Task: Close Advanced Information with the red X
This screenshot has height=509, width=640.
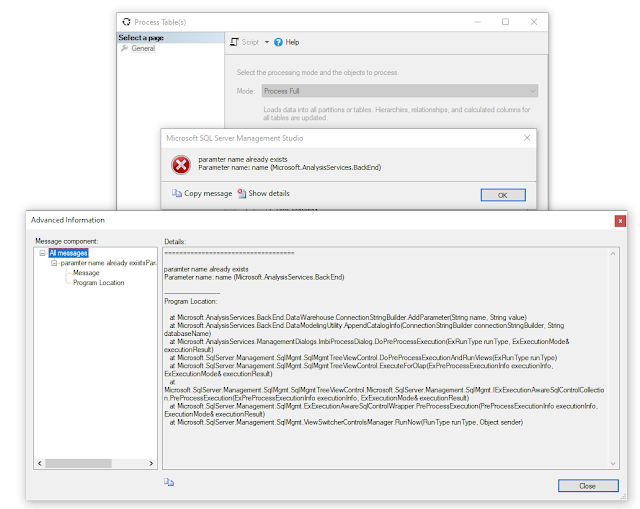Action: pyautogui.click(x=620, y=221)
